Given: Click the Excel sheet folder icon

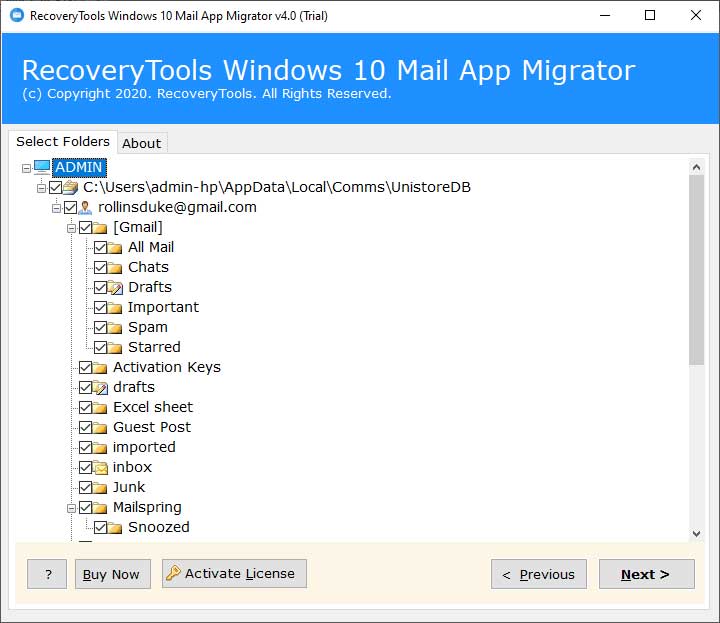Looking at the screenshot, I should coord(101,407).
